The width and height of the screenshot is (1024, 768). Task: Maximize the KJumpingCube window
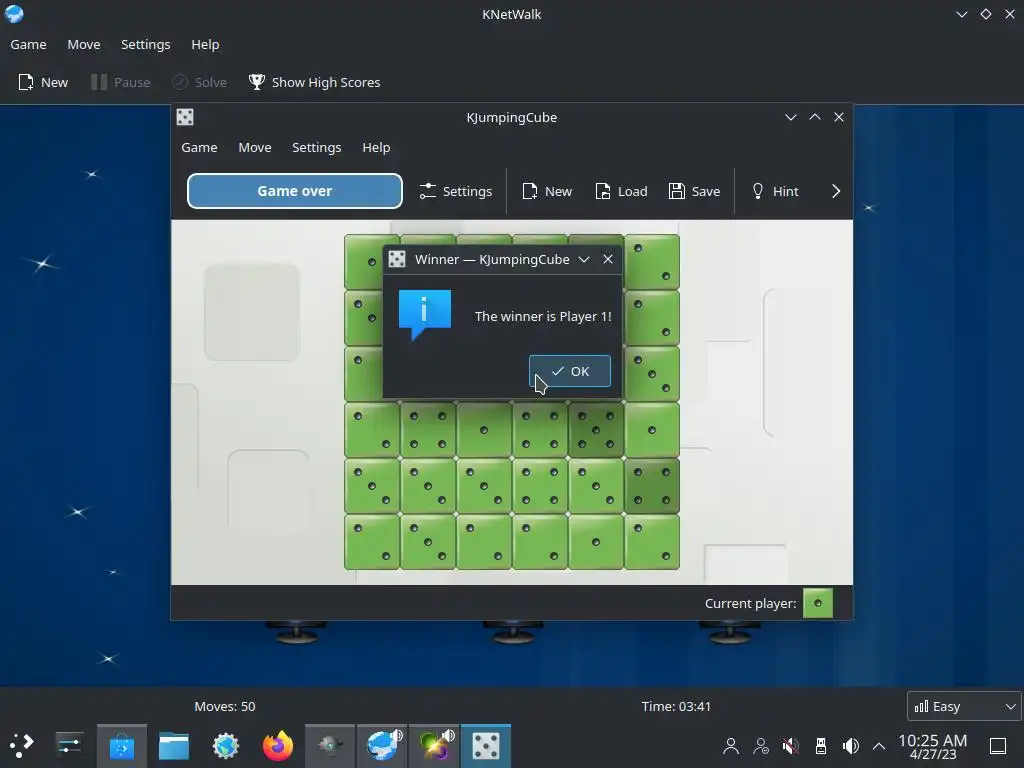[815, 118]
